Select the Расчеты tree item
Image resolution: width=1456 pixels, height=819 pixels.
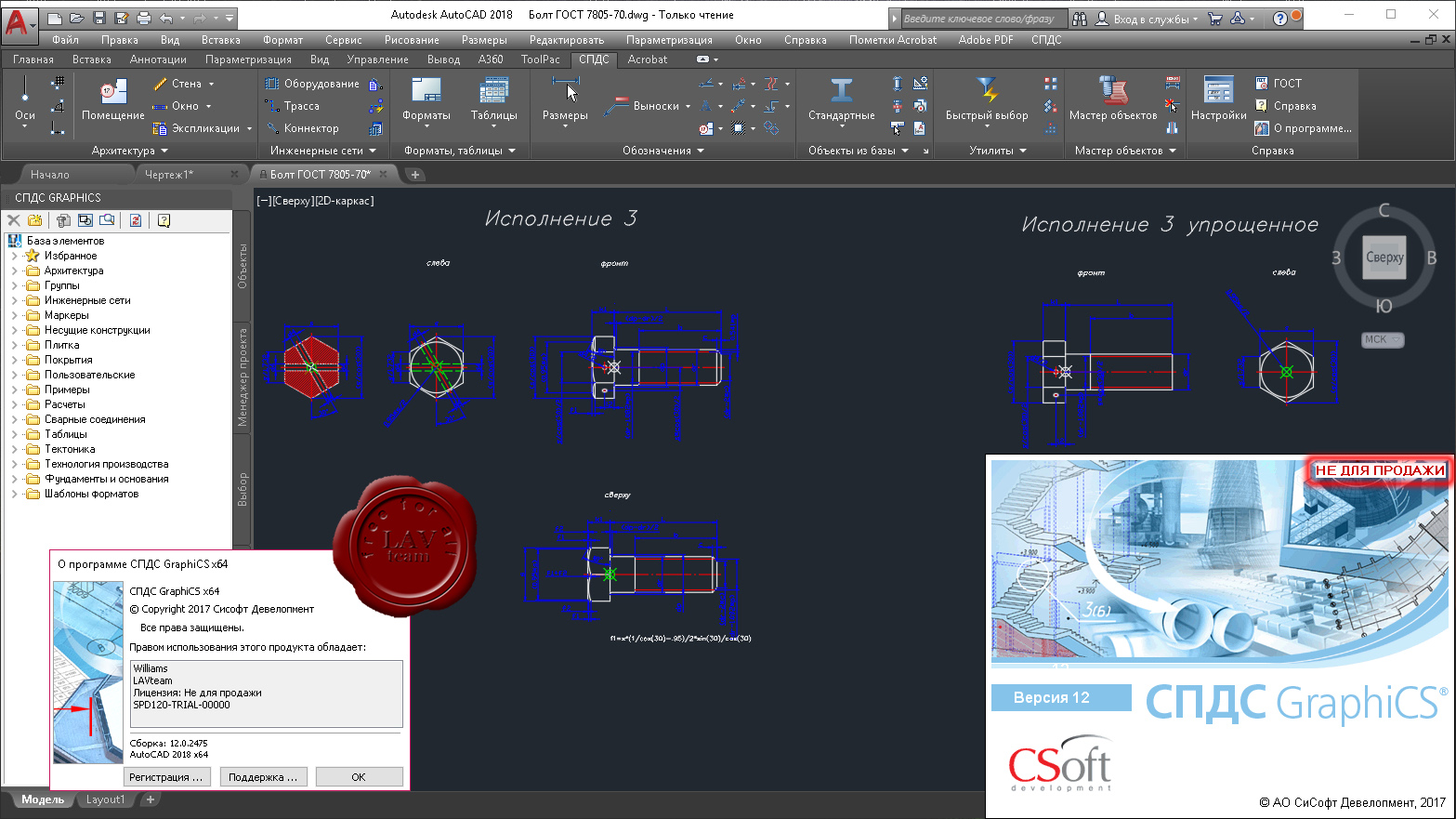pos(65,404)
